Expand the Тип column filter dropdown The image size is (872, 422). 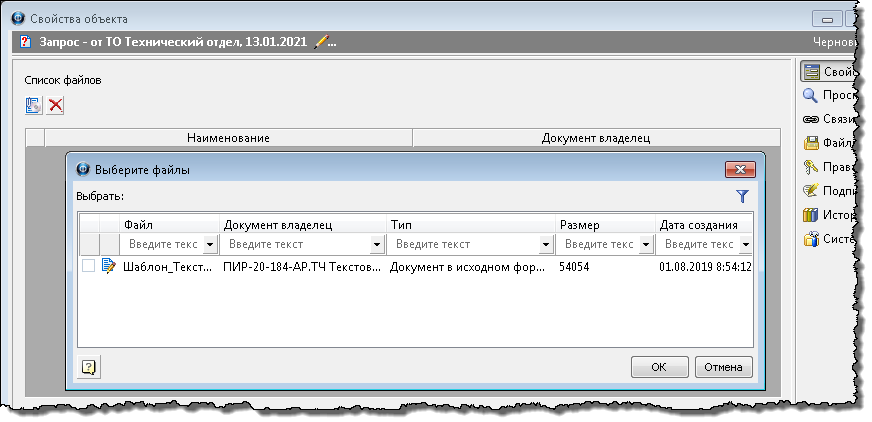tap(545, 244)
